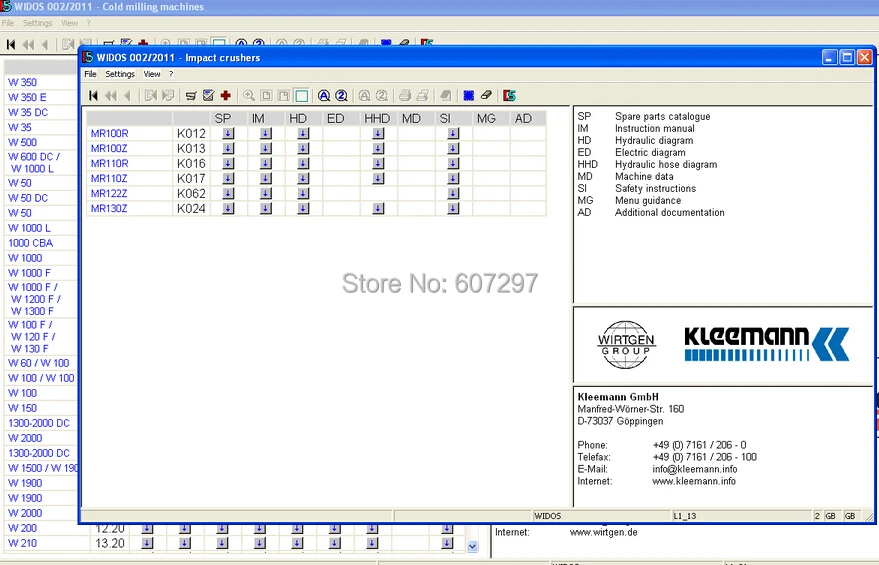879x565 pixels.
Task: Select W 210 in Cold milling machines list
Action: click(x=22, y=543)
